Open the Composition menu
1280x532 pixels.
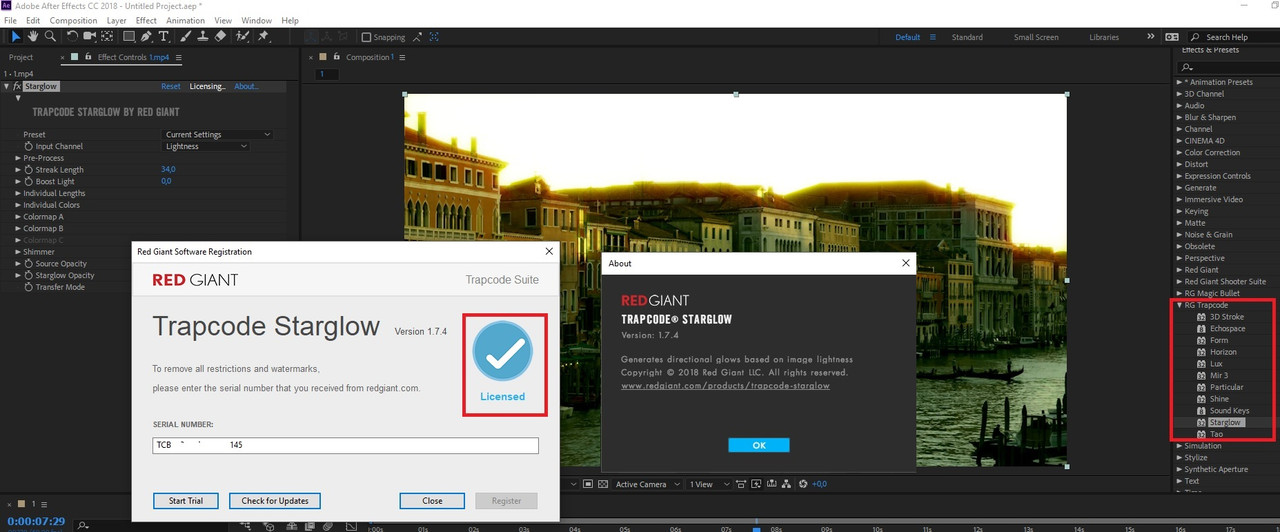73,20
